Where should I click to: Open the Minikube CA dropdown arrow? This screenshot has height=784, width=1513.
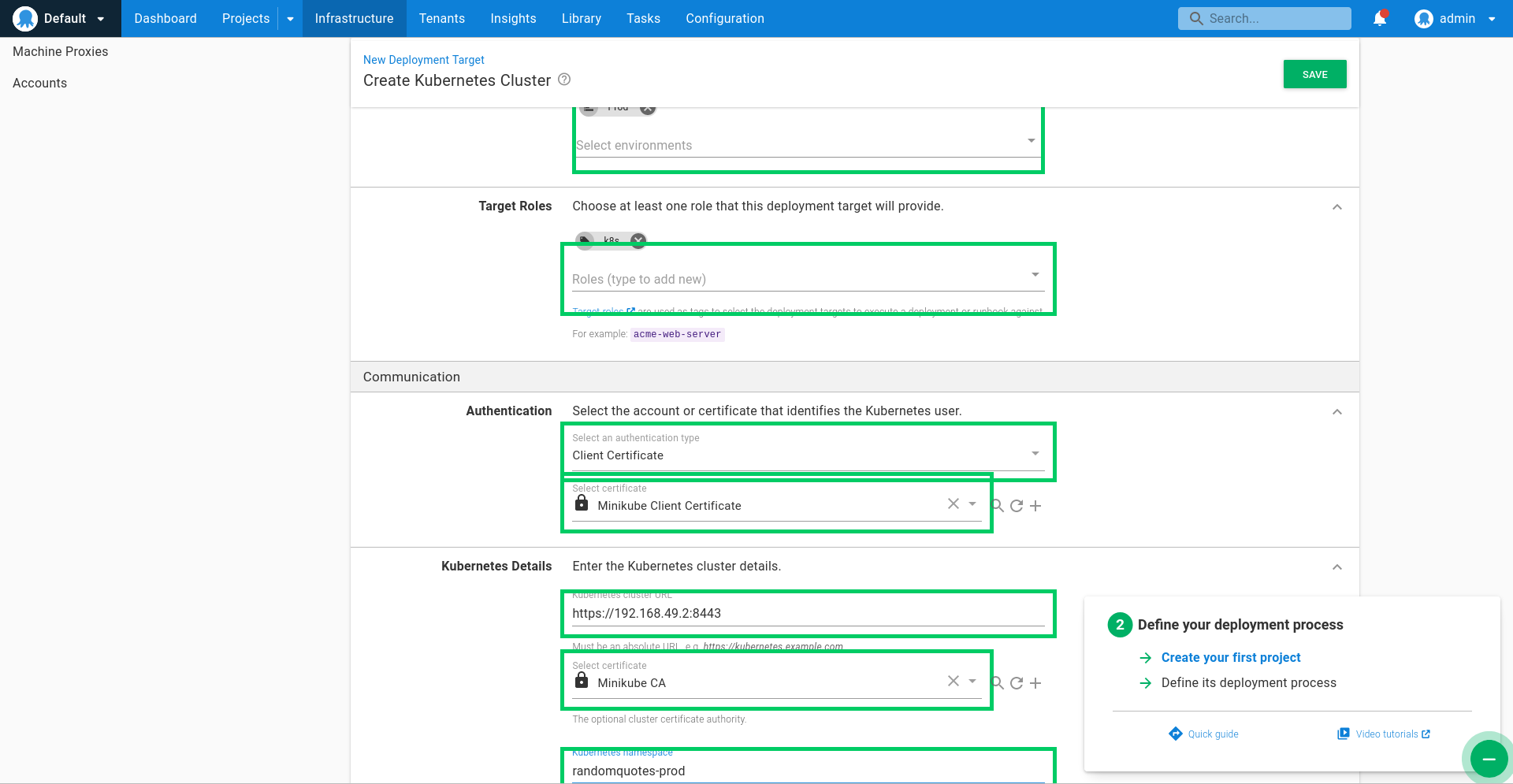click(972, 682)
